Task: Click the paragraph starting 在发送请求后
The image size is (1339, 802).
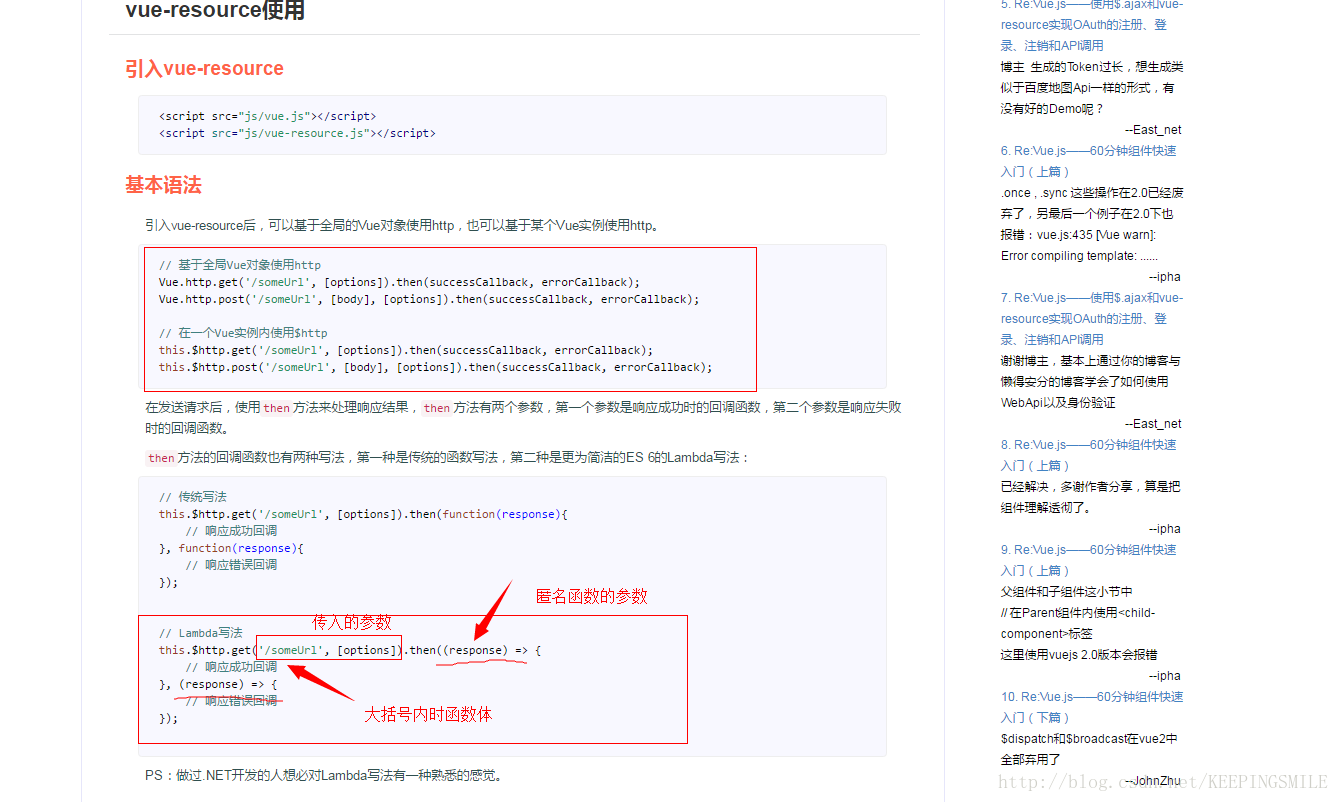Action: pos(523,418)
